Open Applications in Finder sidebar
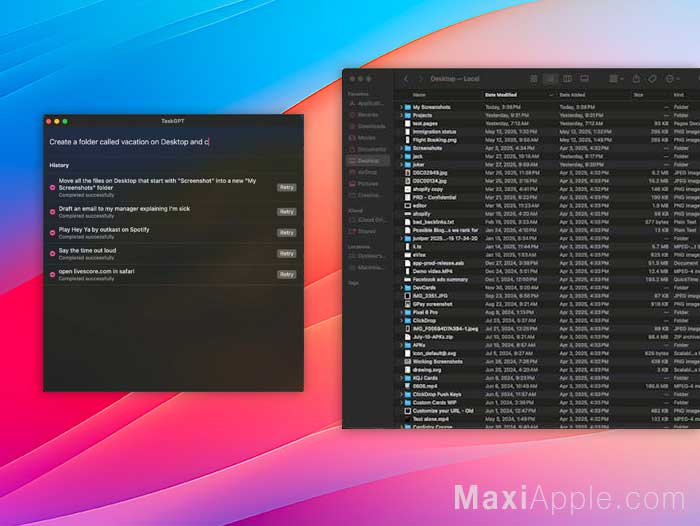This screenshot has height=526, width=700. click(367, 103)
